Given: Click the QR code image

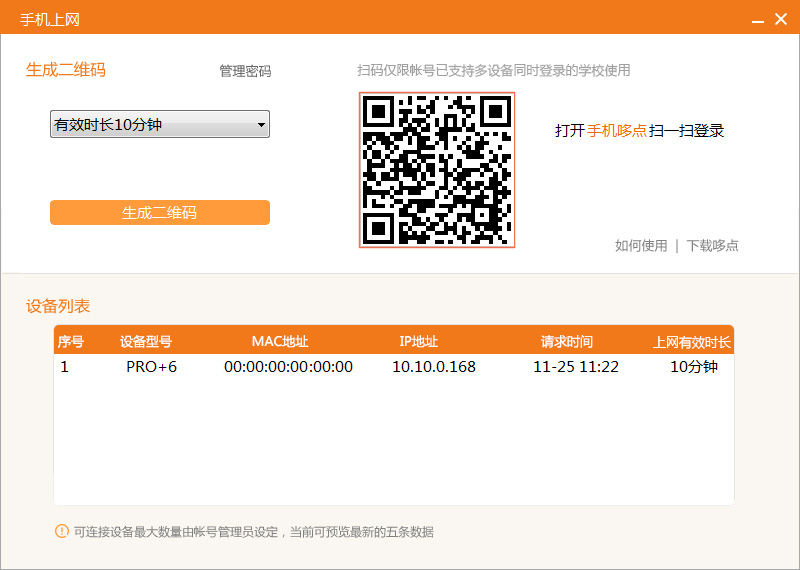Looking at the screenshot, I should coord(437,170).
